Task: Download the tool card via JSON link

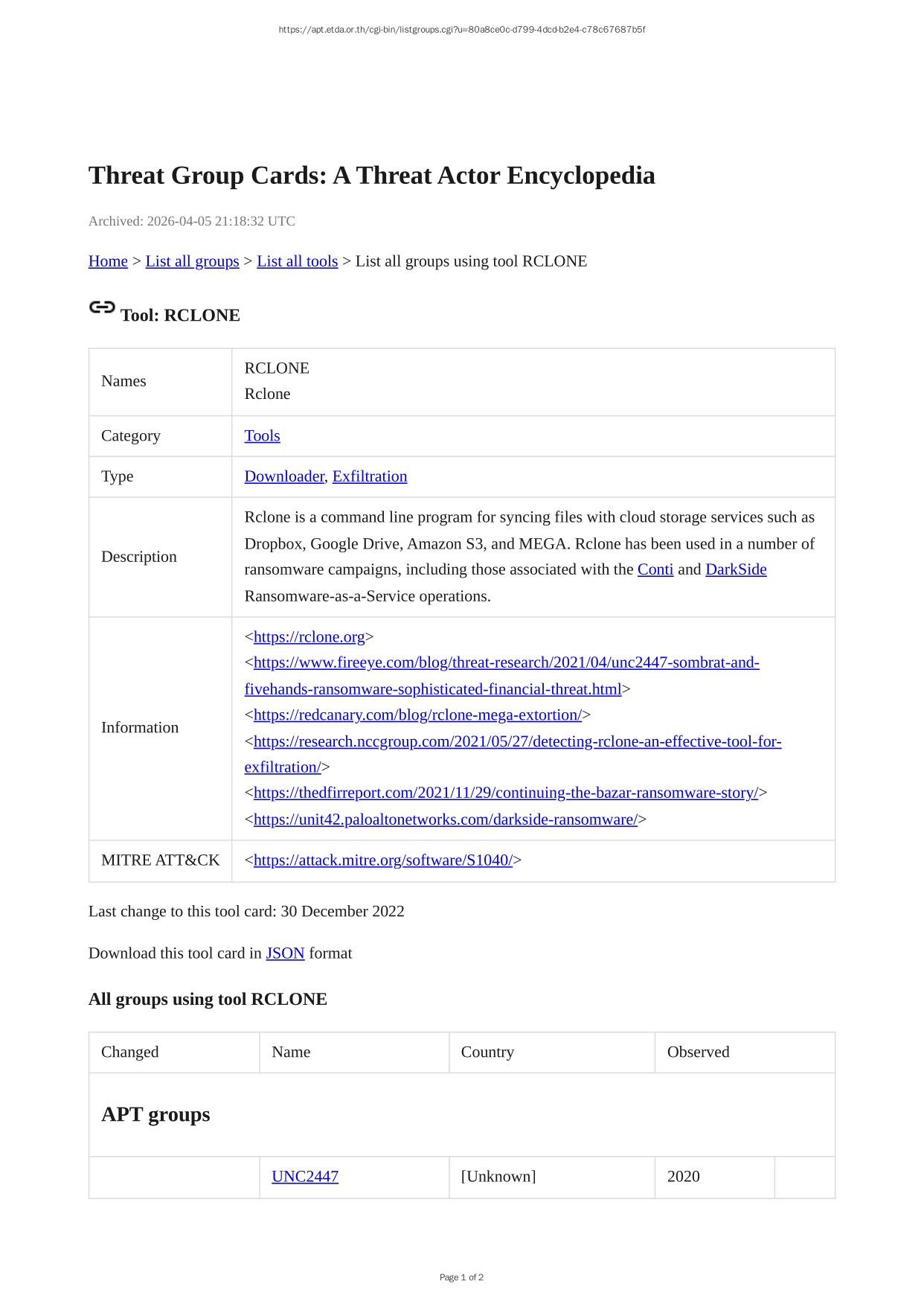Action: pos(285,953)
